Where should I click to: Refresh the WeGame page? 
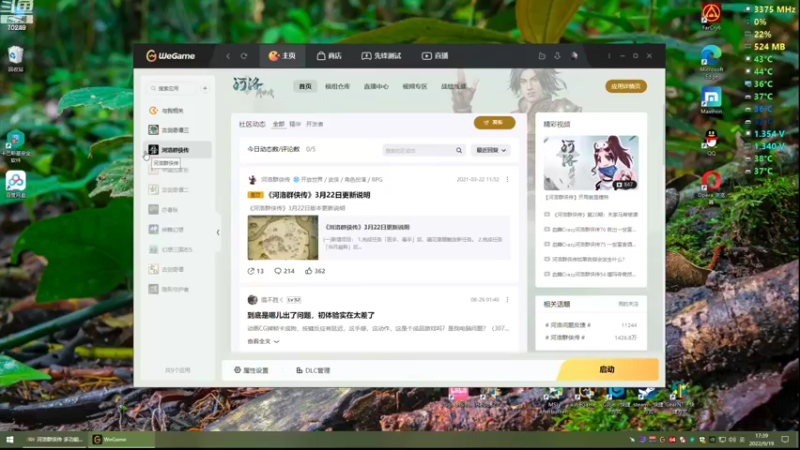(x=244, y=56)
